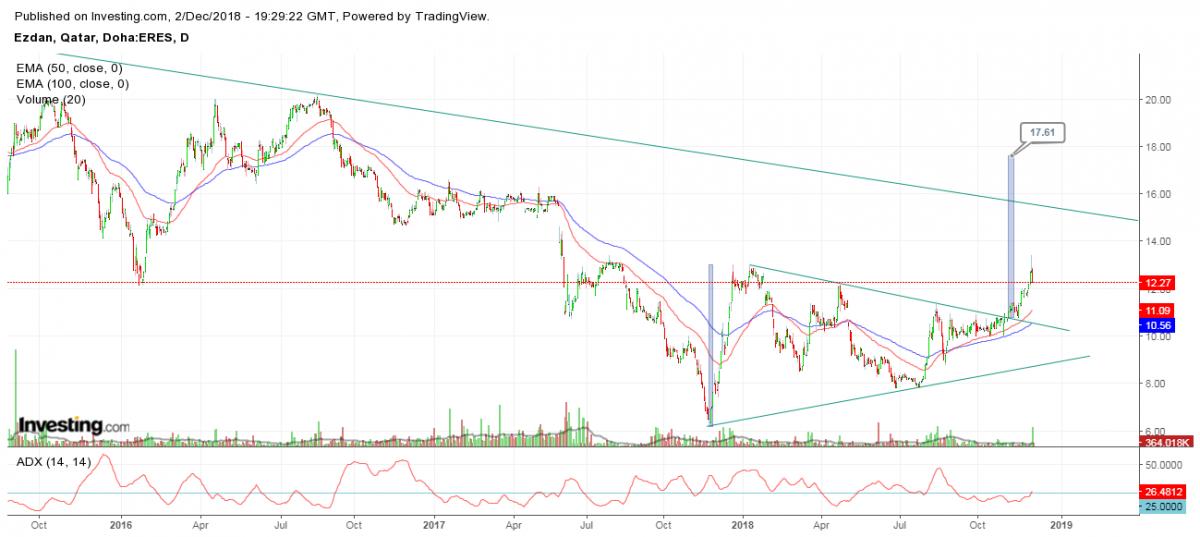Click the 364.018K volume value tag
The image size is (1200, 537).
point(1164,442)
